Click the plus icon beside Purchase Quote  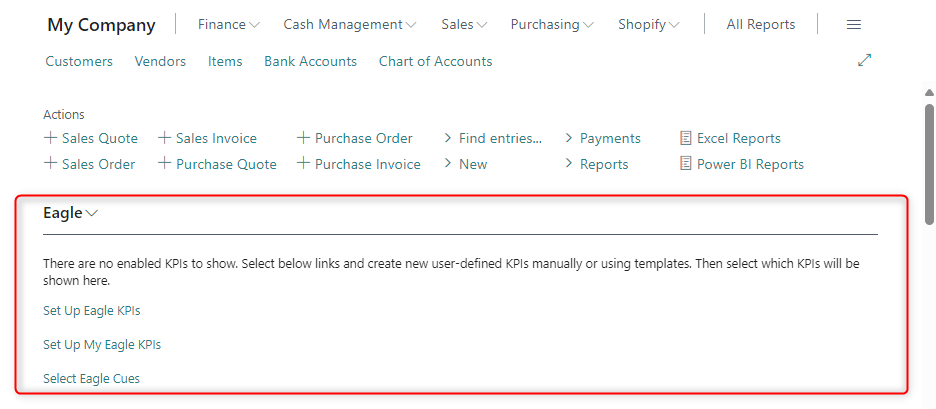[x=165, y=164]
